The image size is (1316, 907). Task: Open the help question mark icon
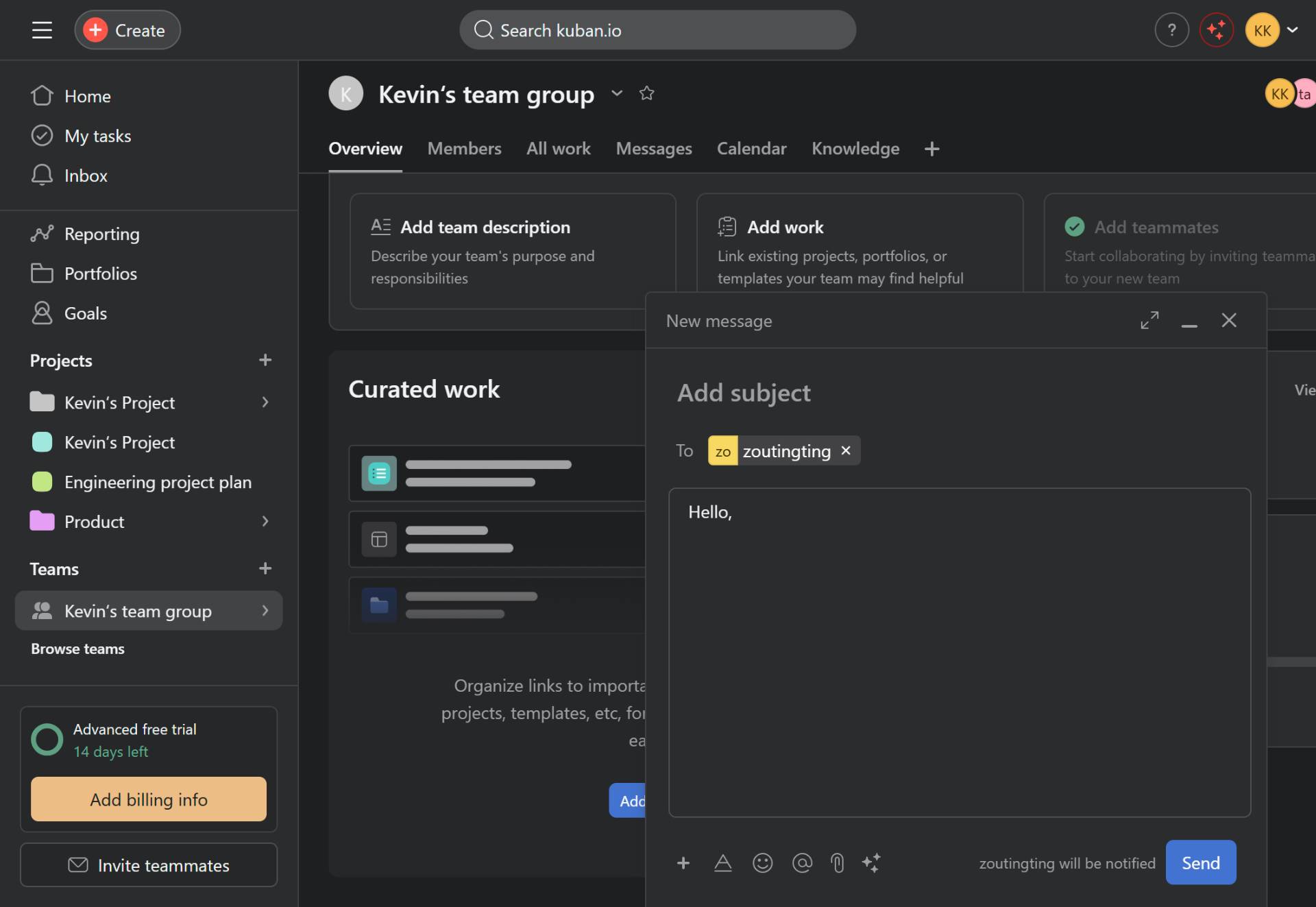coord(1171,30)
